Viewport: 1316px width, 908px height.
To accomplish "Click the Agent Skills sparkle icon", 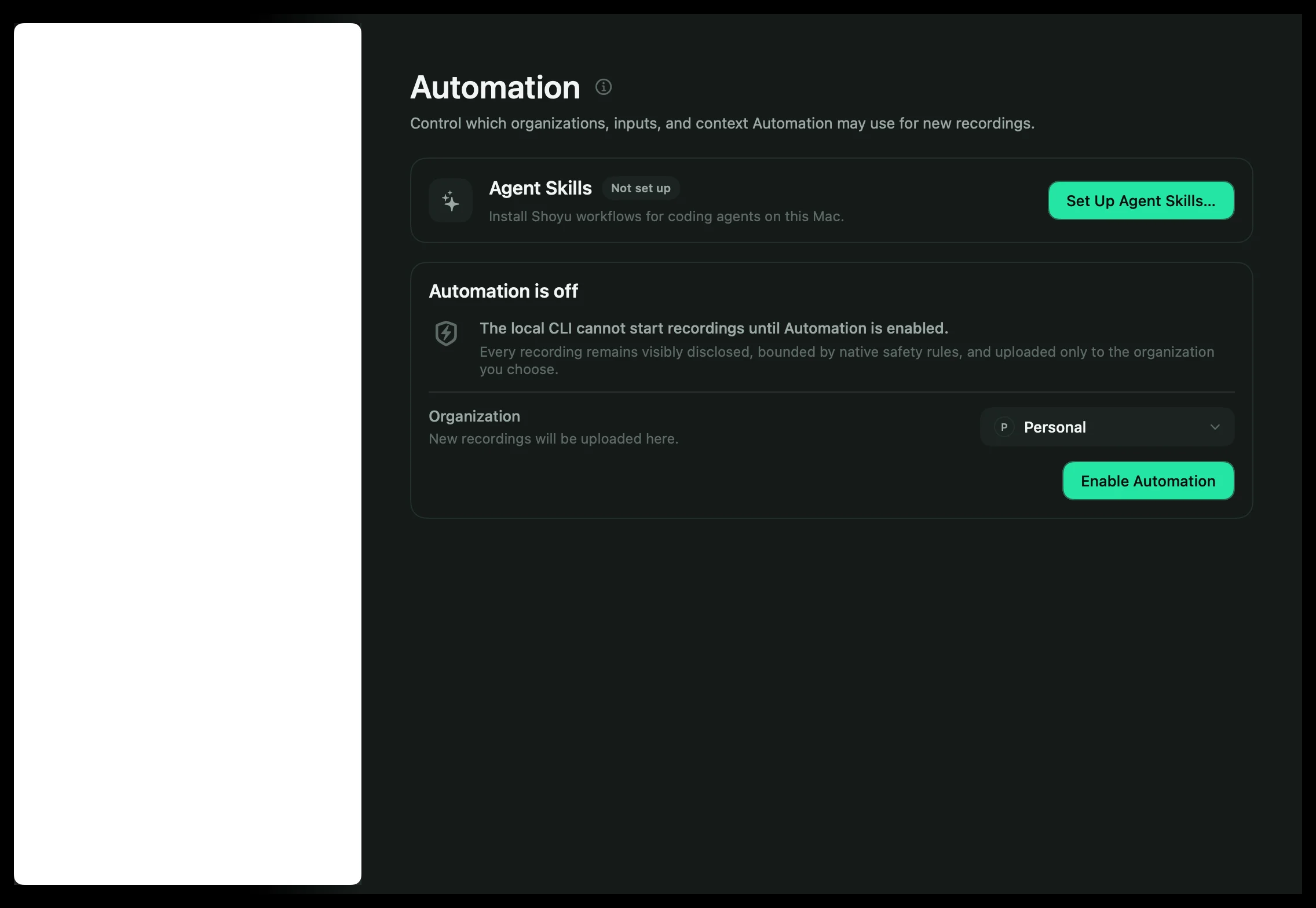I will point(451,200).
